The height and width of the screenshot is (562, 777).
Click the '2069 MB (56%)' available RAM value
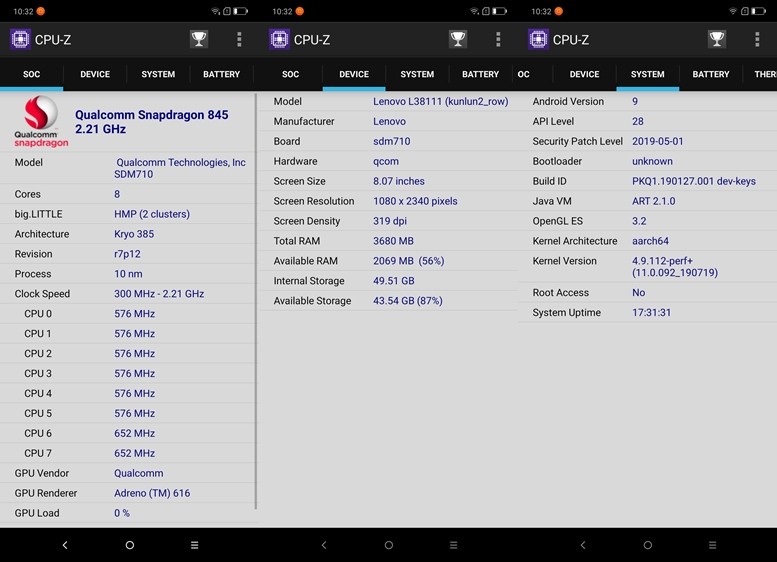point(409,261)
